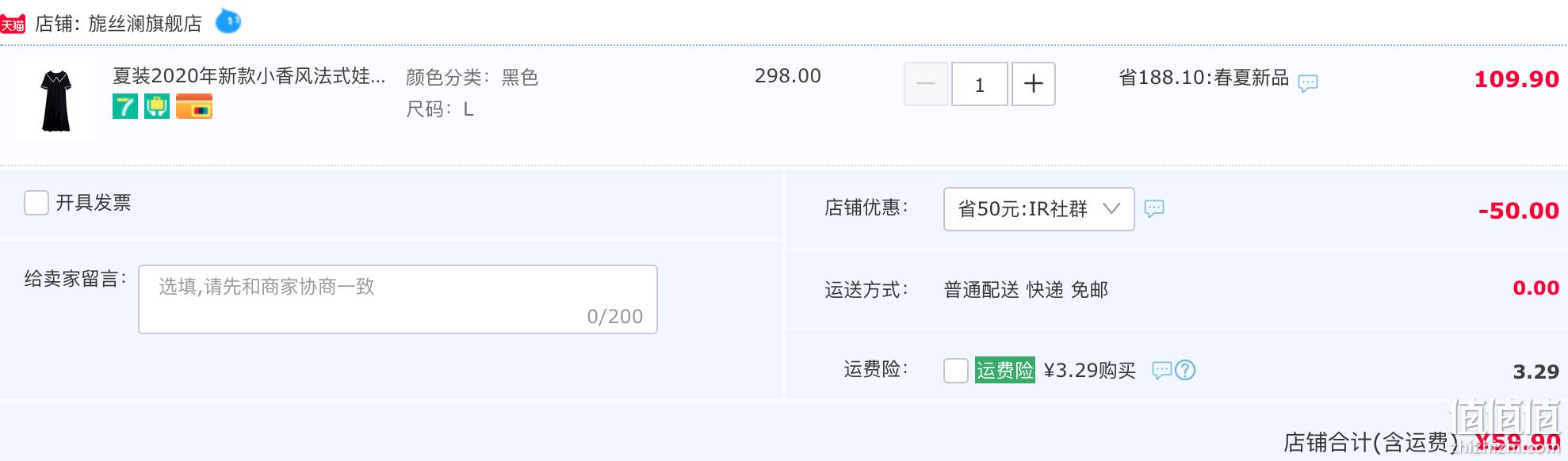Check the 运费险 purchase checkbox
Screen dimensions: 1568x461
point(956,370)
